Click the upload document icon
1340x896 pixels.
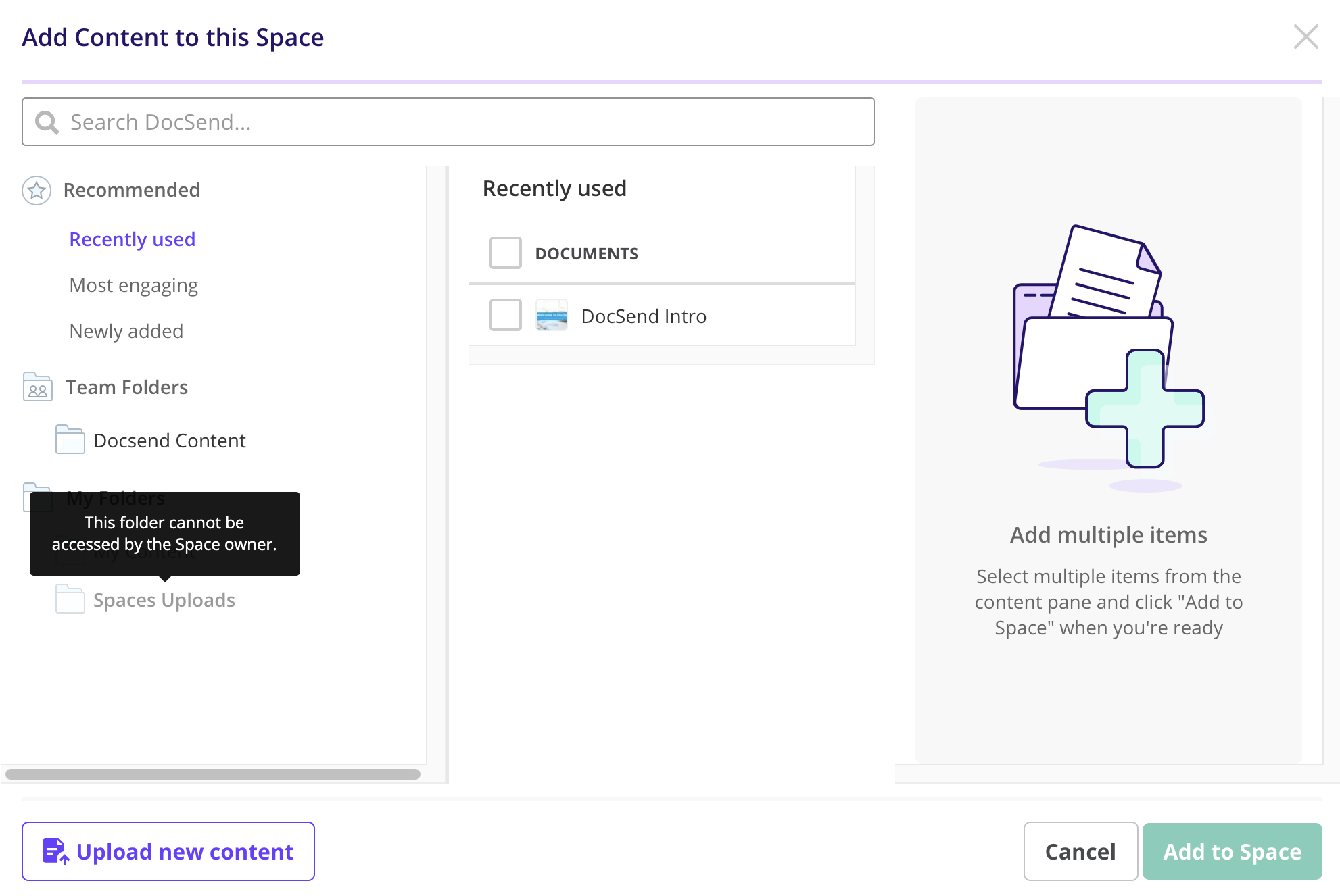coord(55,851)
